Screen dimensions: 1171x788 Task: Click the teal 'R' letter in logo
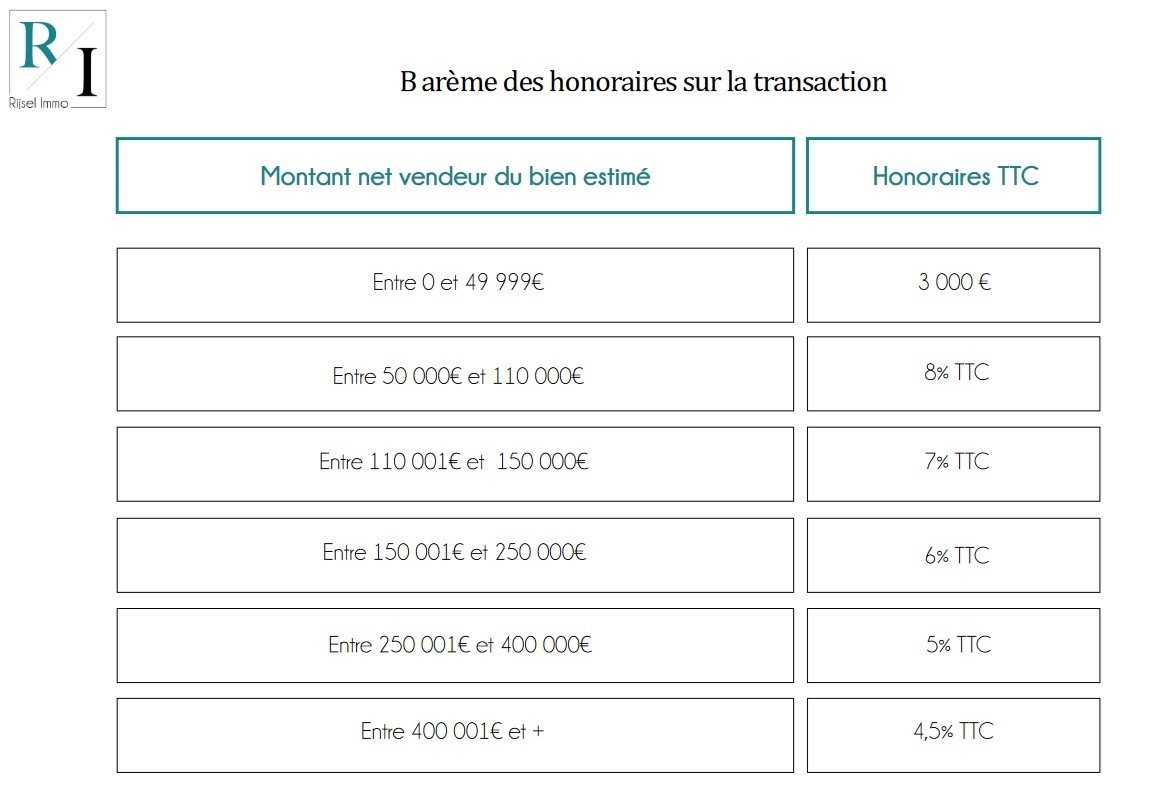[39, 45]
